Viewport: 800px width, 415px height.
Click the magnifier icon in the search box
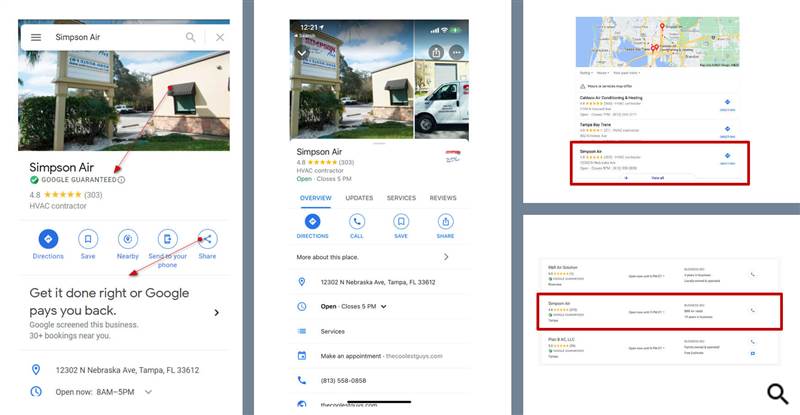pyautogui.click(x=191, y=37)
